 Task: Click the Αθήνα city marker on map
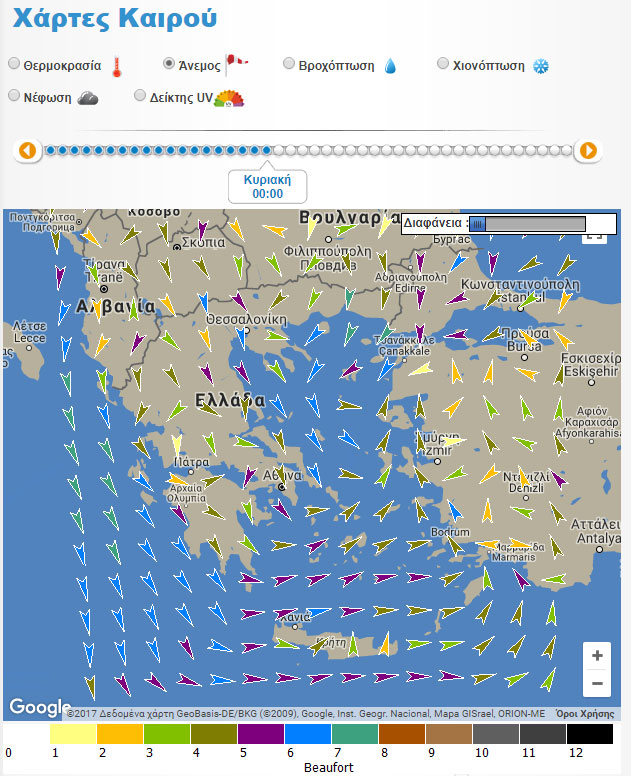coord(282,487)
